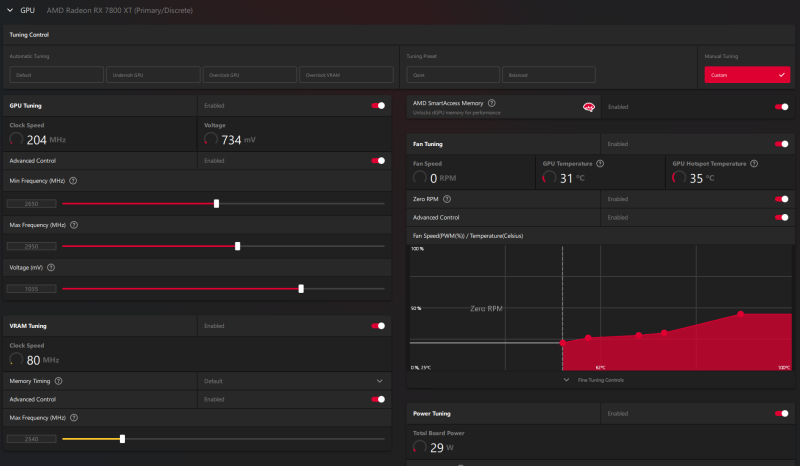Click the GPU Max Frequency value field 2950
The image size is (800, 466).
tap(32, 246)
